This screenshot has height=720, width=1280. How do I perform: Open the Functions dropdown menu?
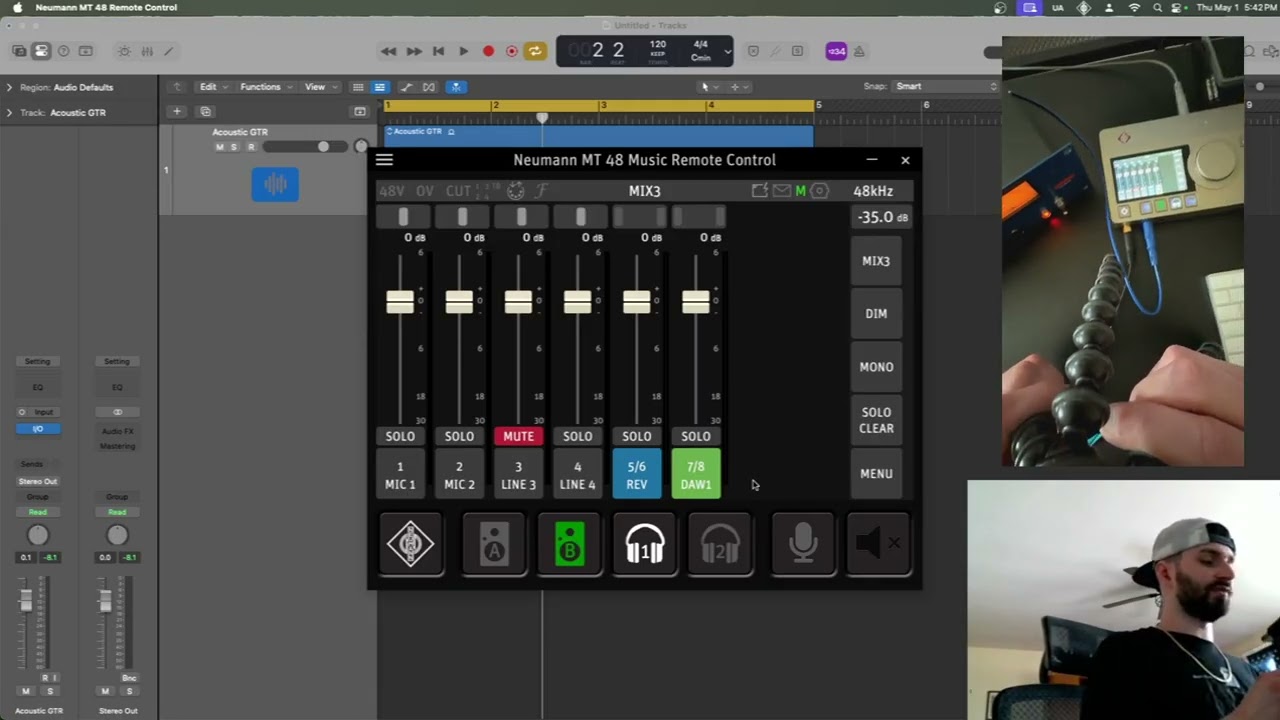[x=265, y=87]
